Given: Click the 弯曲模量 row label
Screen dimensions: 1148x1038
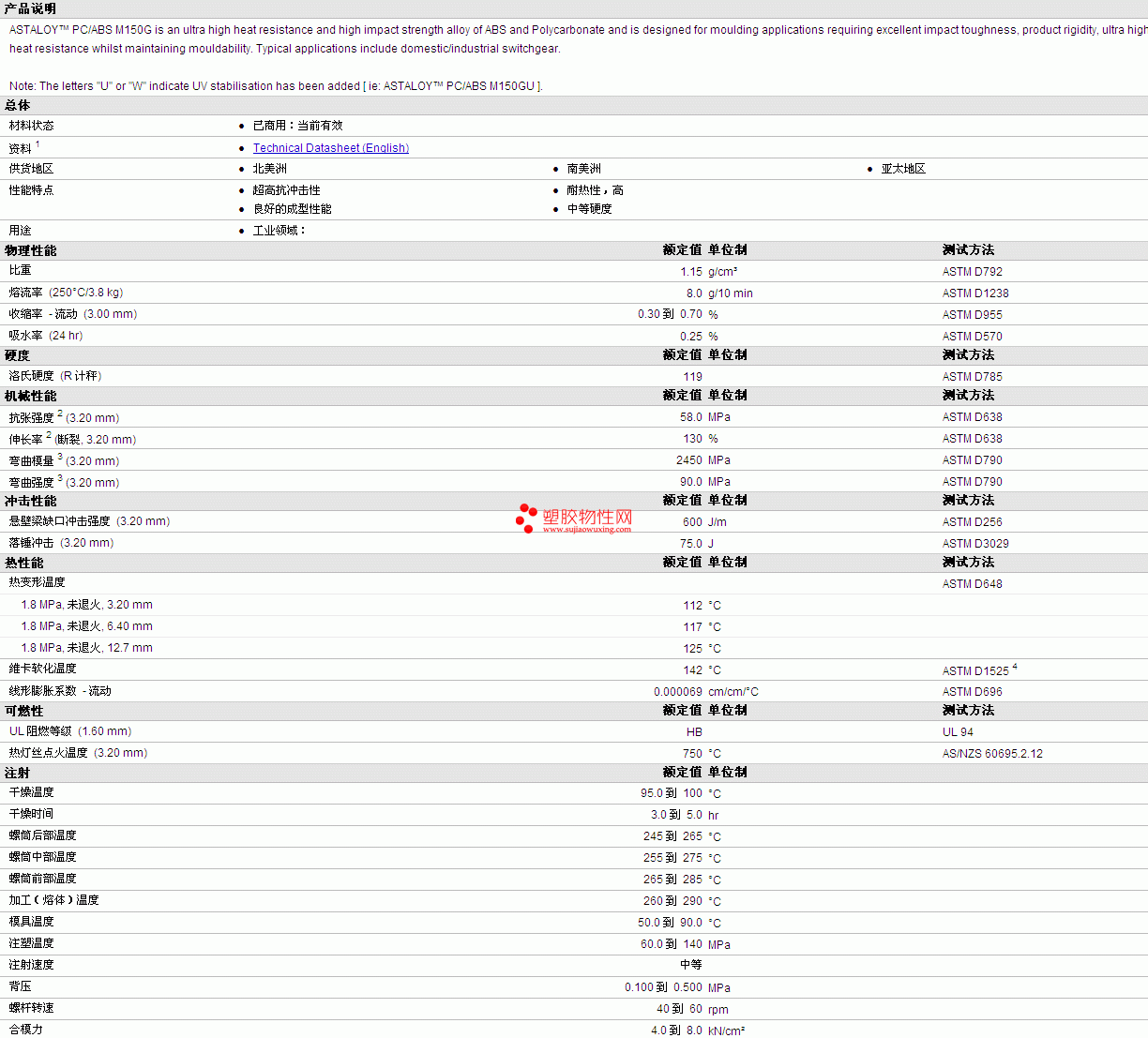Looking at the screenshot, I should click(65, 460).
